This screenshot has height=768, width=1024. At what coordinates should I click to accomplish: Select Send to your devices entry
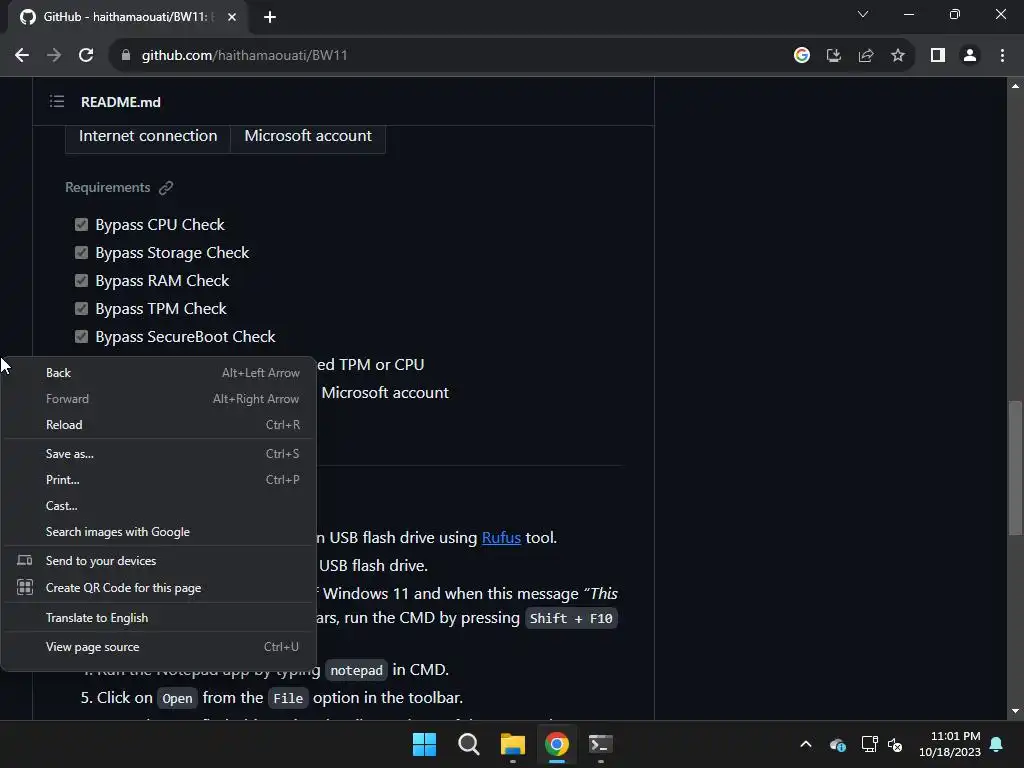tap(159, 561)
